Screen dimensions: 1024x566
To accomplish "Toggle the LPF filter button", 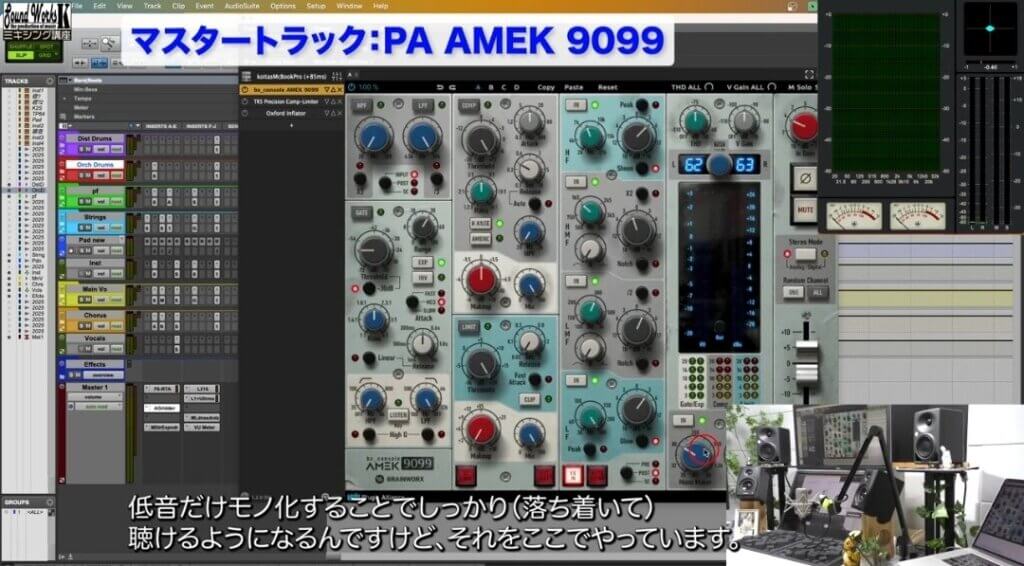I will 421,105.
